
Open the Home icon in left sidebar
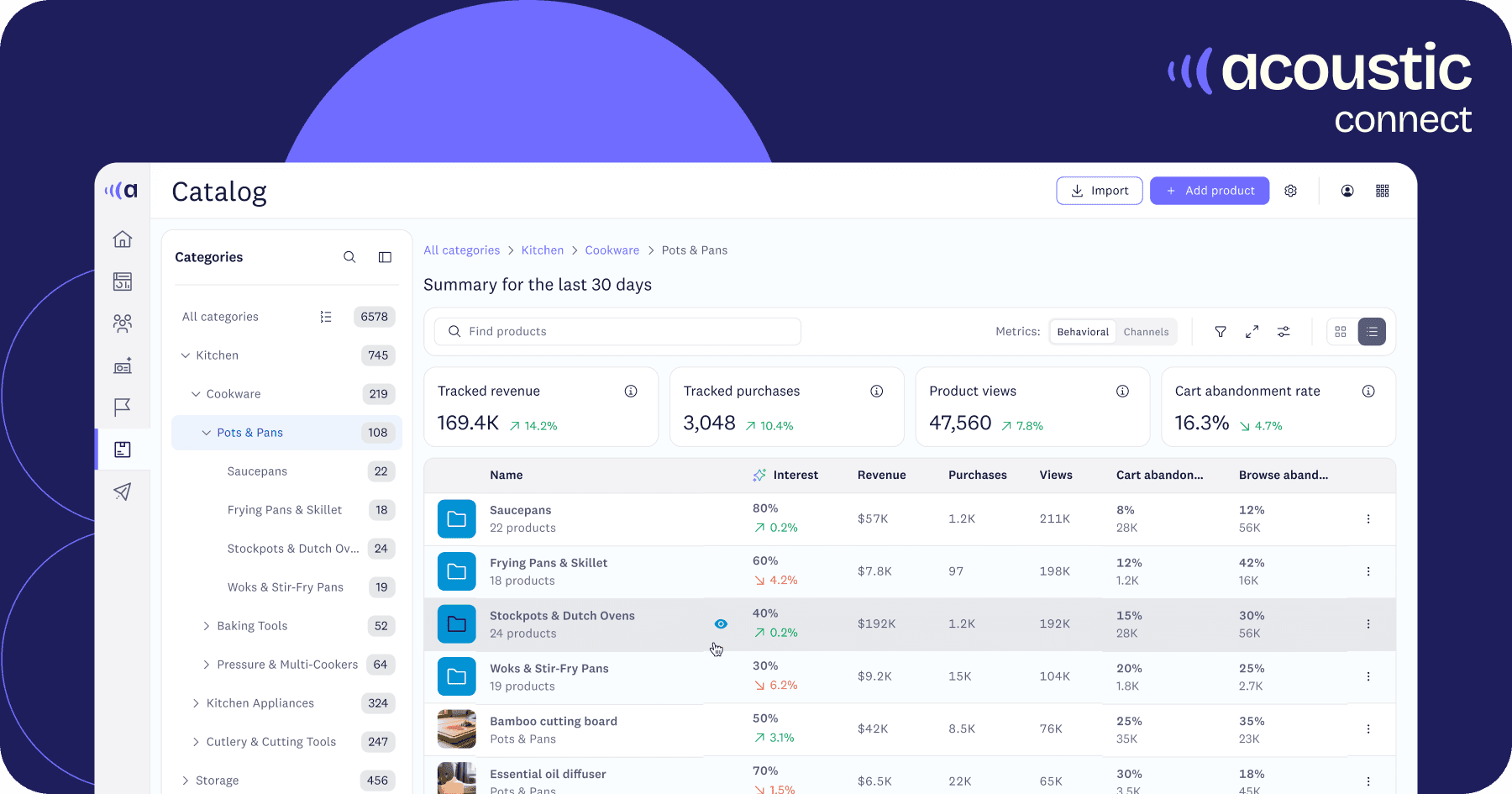(x=123, y=239)
